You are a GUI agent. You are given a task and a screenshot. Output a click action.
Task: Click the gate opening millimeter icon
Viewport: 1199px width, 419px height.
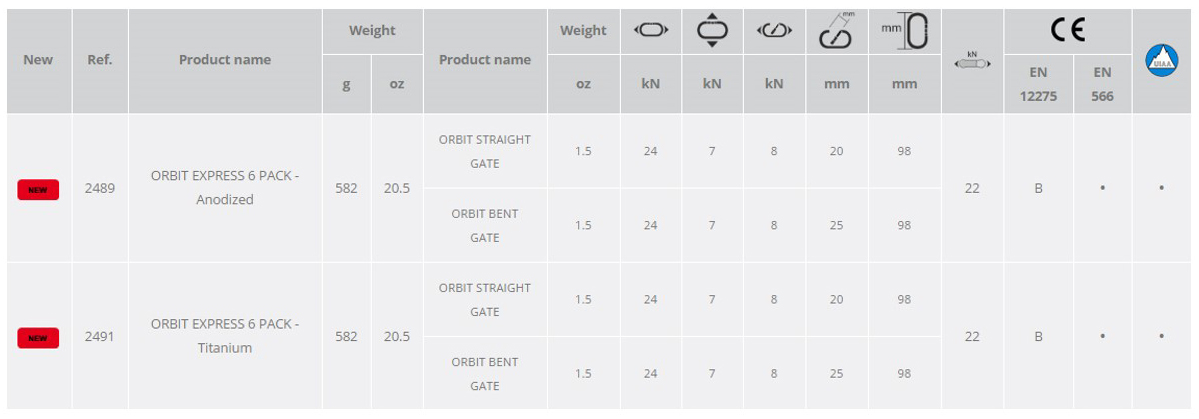pyautogui.click(x=837, y=31)
